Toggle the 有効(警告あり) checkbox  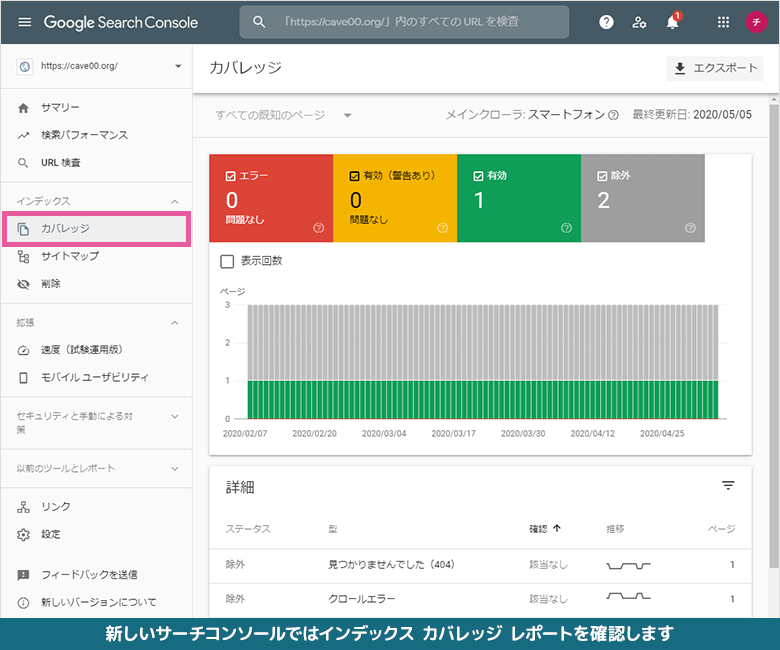(354, 176)
